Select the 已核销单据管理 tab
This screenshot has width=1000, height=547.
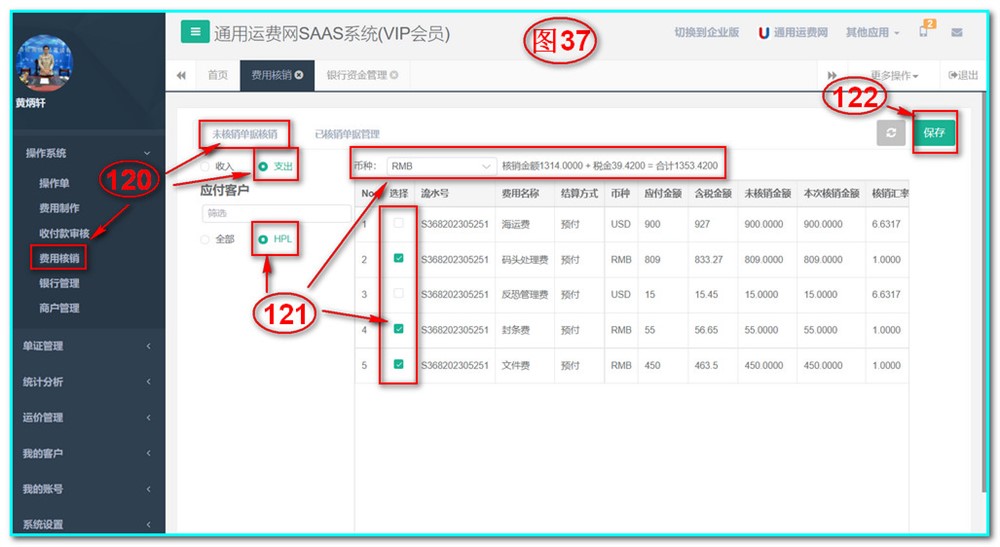(x=347, y=134)
